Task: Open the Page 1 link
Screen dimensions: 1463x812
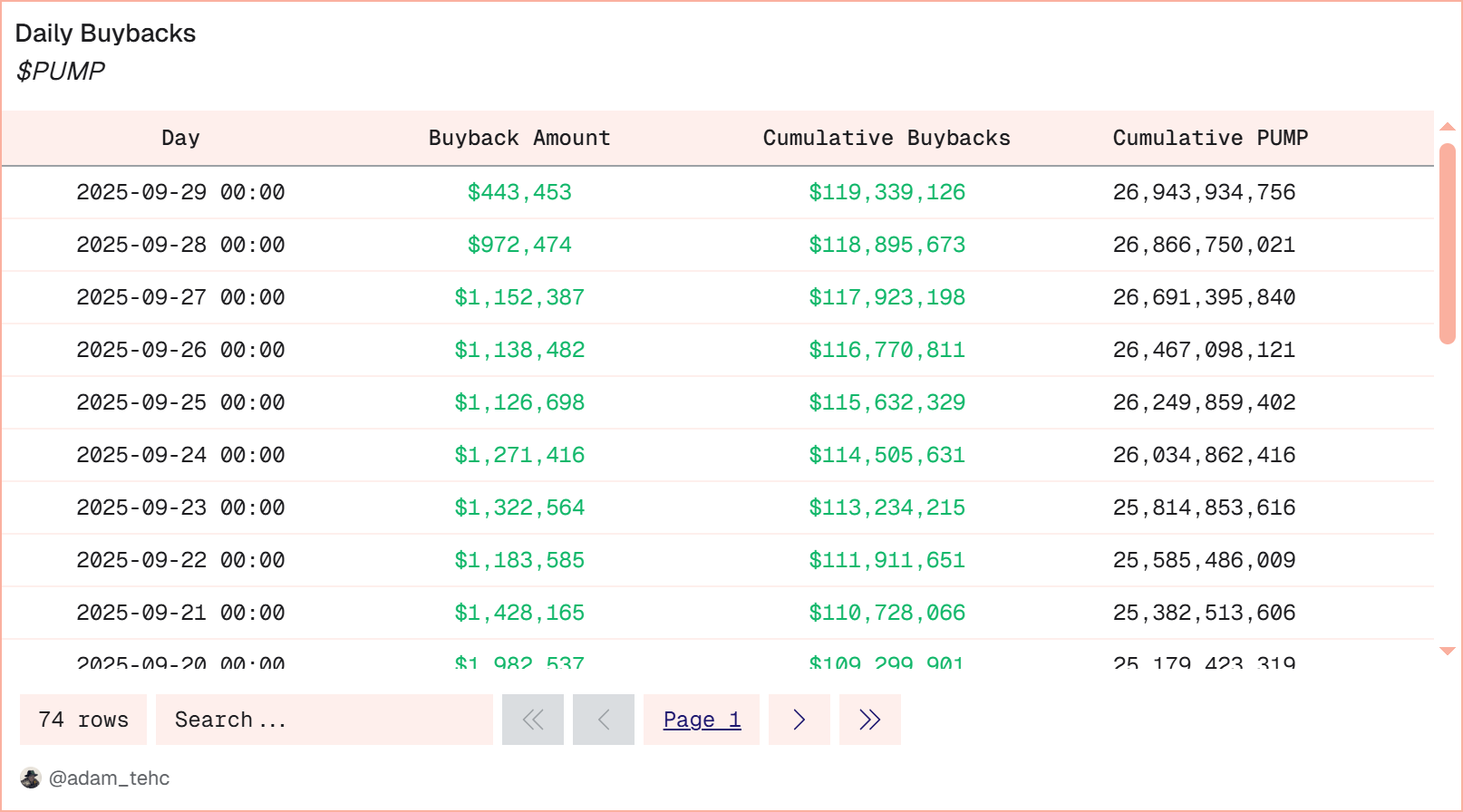Action: click(x=702, y=720)
